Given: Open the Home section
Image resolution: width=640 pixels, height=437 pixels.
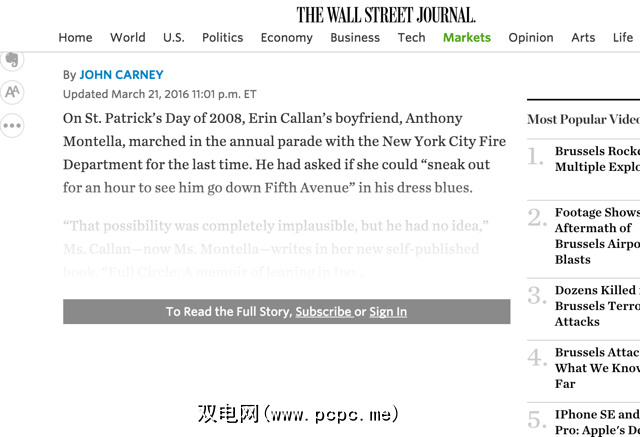Looking at the screenshot, I should (75, 38).
